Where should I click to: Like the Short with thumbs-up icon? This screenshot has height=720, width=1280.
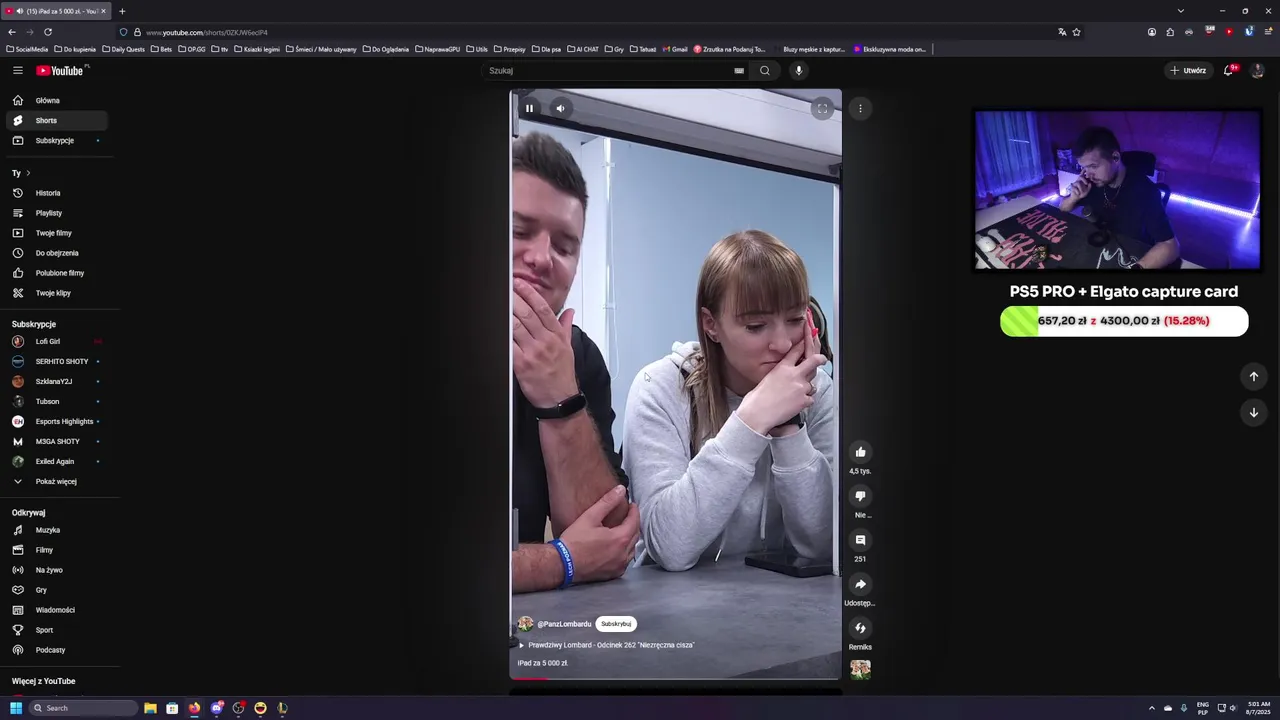coord(860,452)
